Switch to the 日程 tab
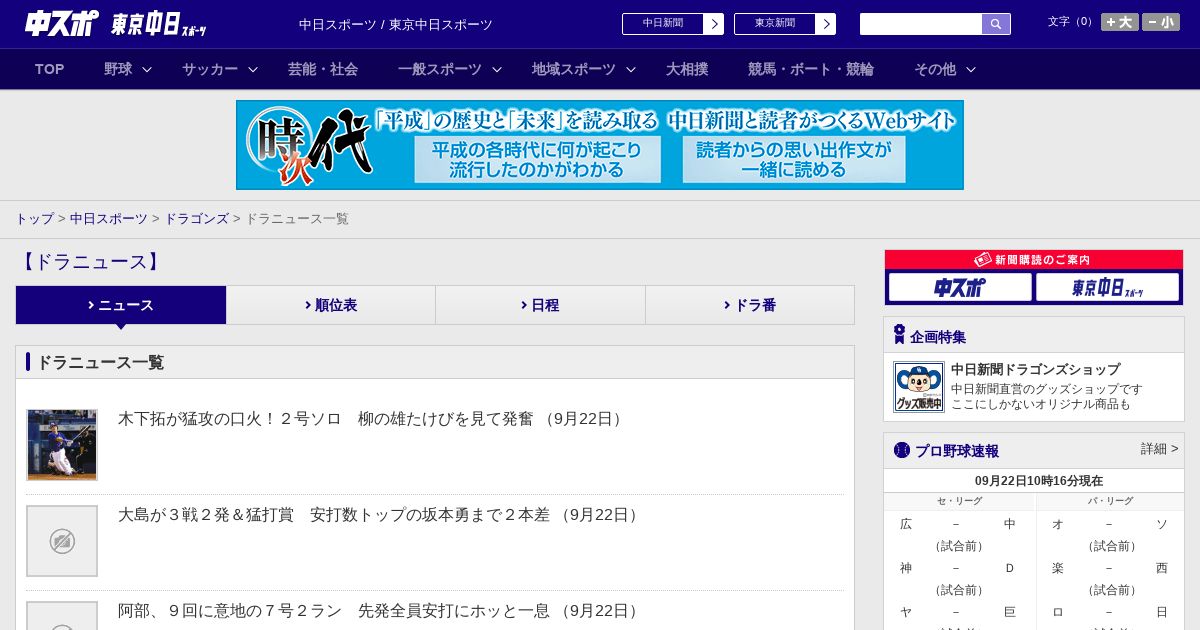 [540, 305]
